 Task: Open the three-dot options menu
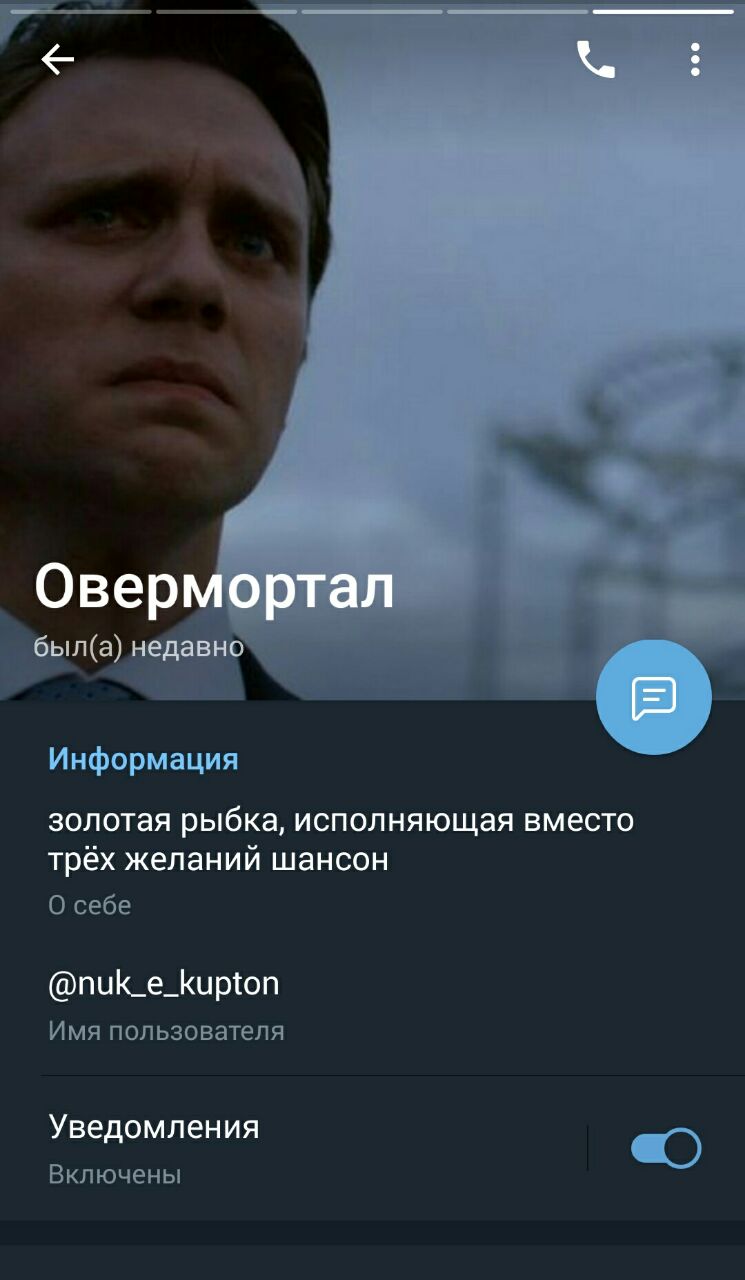(695, 61)
